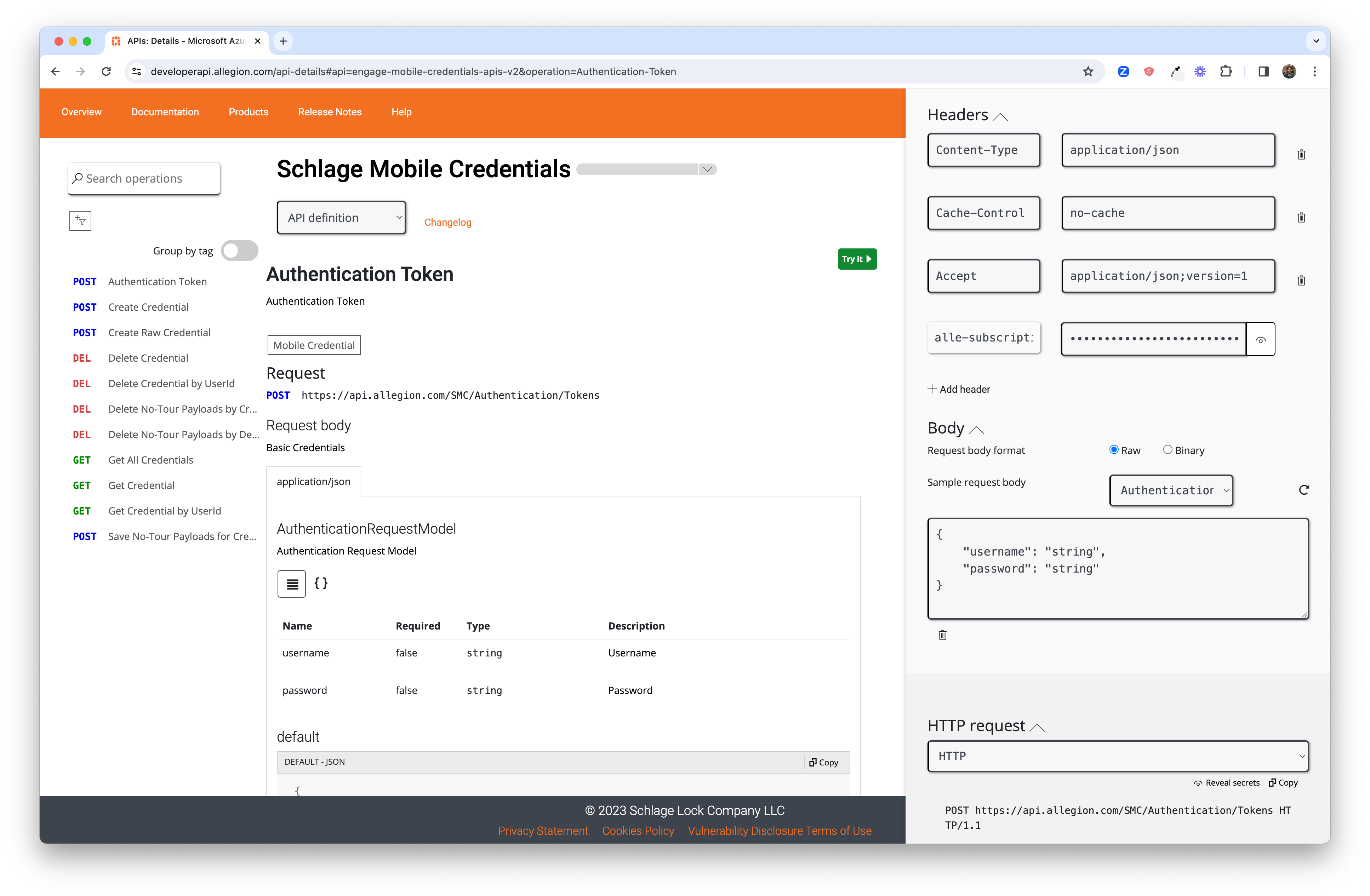
Task: Open the Chrome tab search chevron
Action: tap(1316, 41)
